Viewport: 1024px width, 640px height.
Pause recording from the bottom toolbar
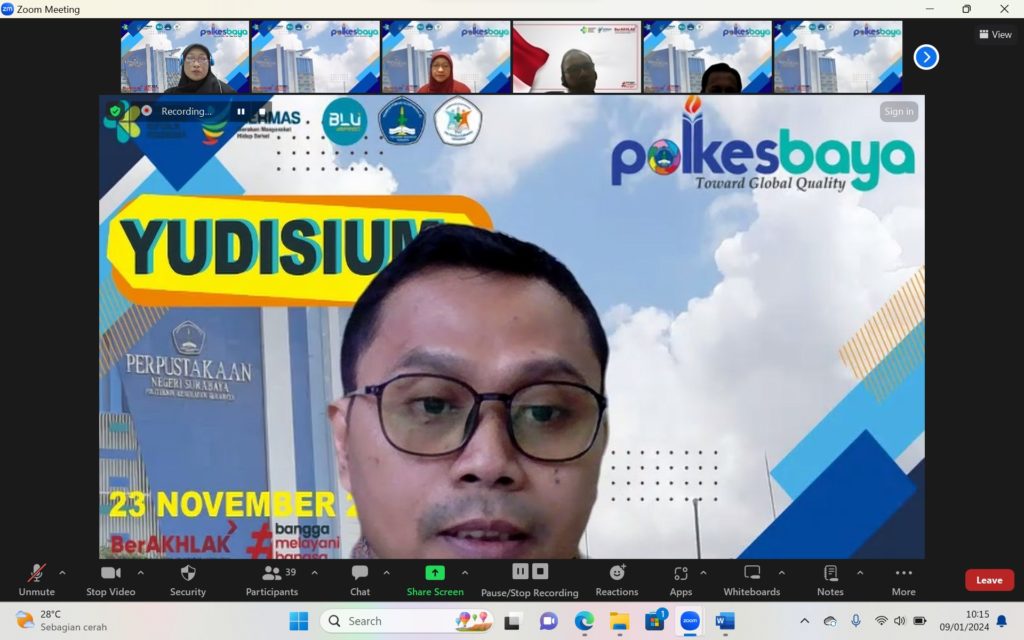(520, 572)
